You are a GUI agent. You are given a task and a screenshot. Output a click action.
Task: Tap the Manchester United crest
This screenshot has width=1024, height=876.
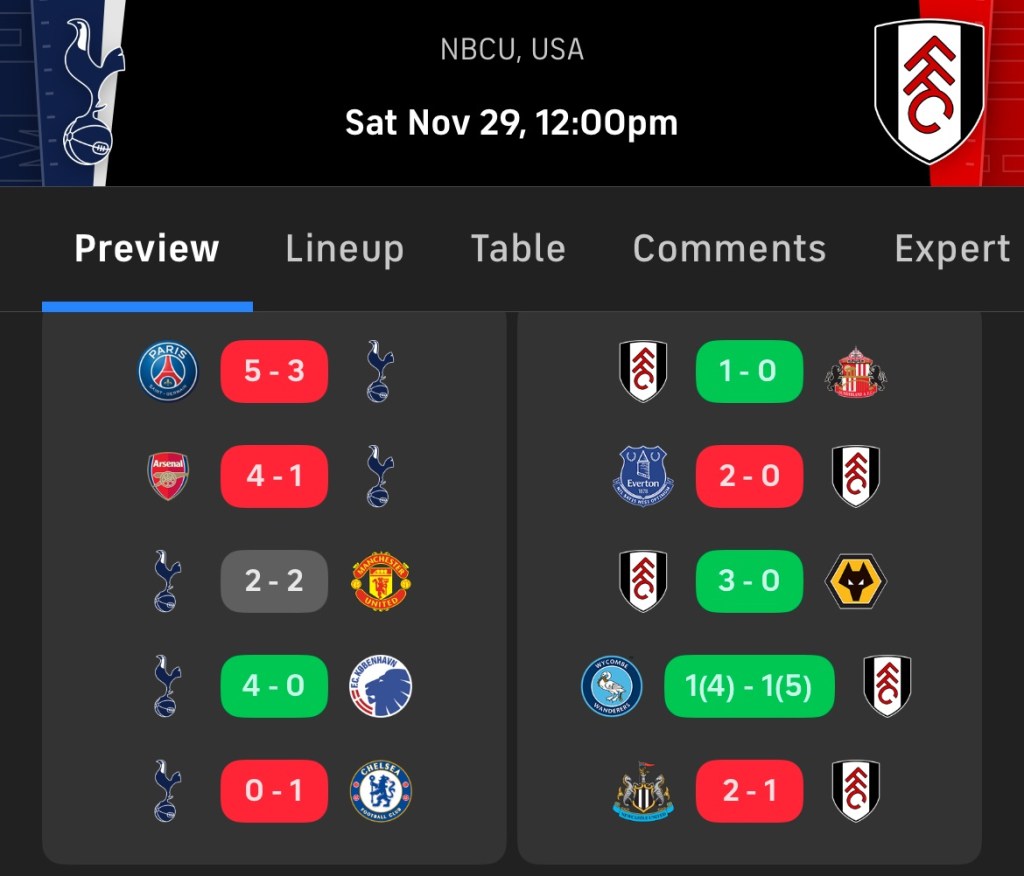(x=380, y=581)
